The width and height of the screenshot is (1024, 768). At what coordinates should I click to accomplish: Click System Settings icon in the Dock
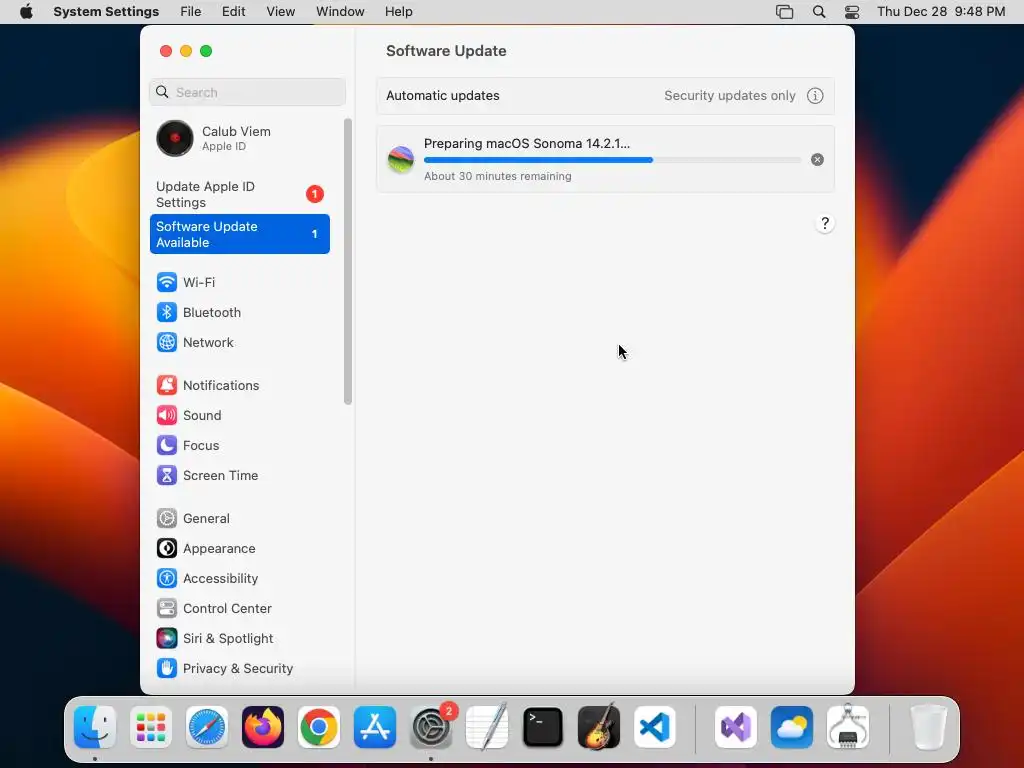(x=431, y=727)
